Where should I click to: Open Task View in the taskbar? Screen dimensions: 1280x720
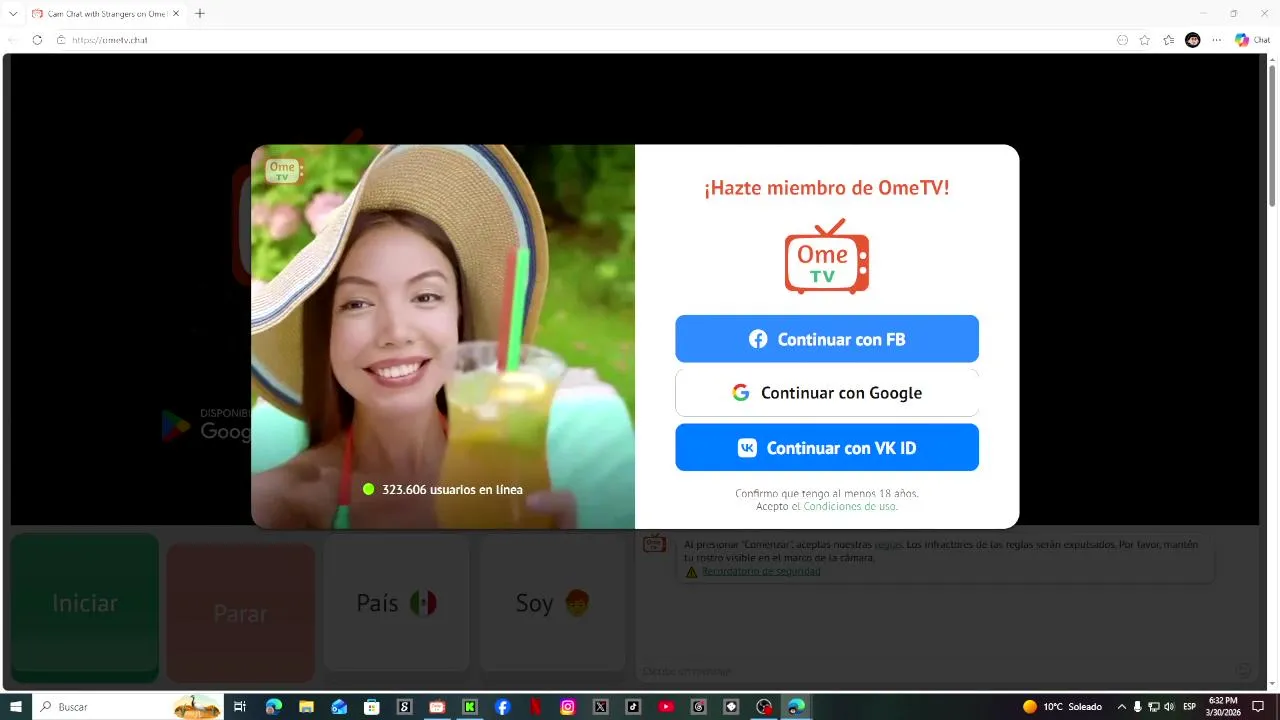[x=240, y=706]
